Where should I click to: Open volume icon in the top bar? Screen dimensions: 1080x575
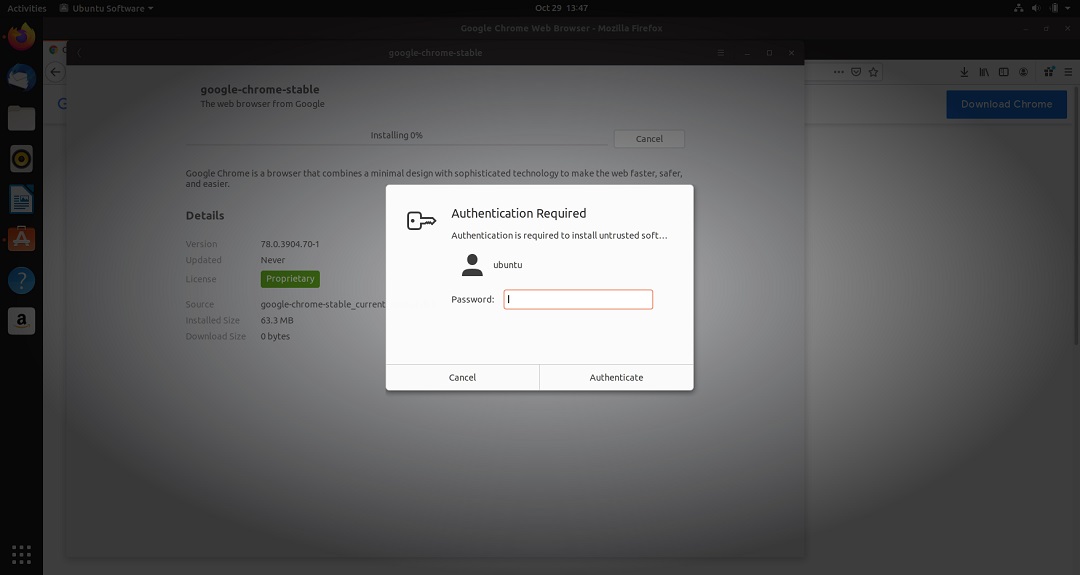(1036, 8)
